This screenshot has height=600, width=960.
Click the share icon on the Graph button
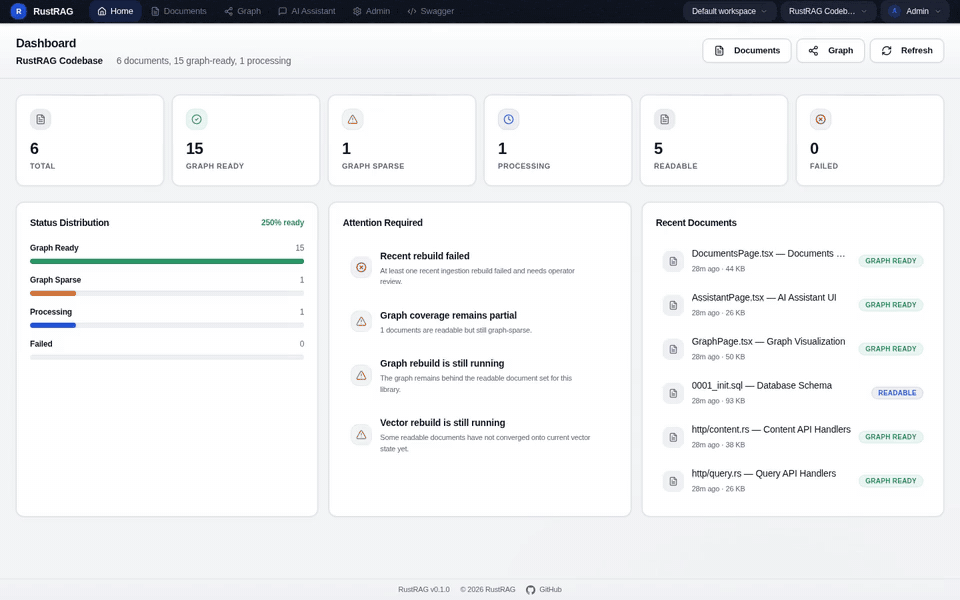(x=813, y=50)
